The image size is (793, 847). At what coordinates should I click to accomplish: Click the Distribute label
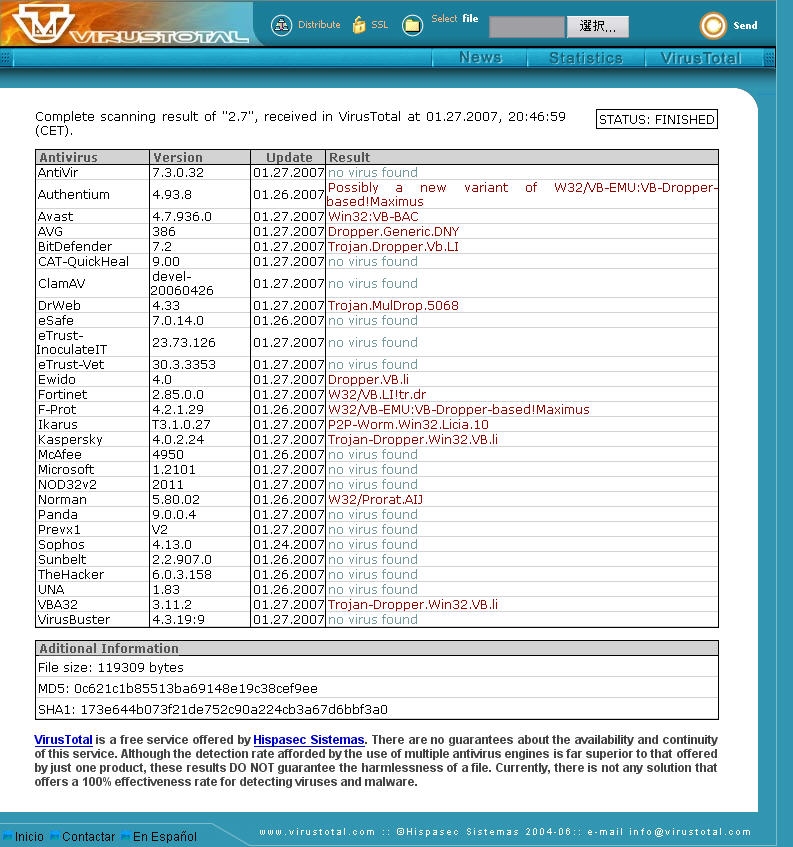pyautogui.click(x=319, y=24)
